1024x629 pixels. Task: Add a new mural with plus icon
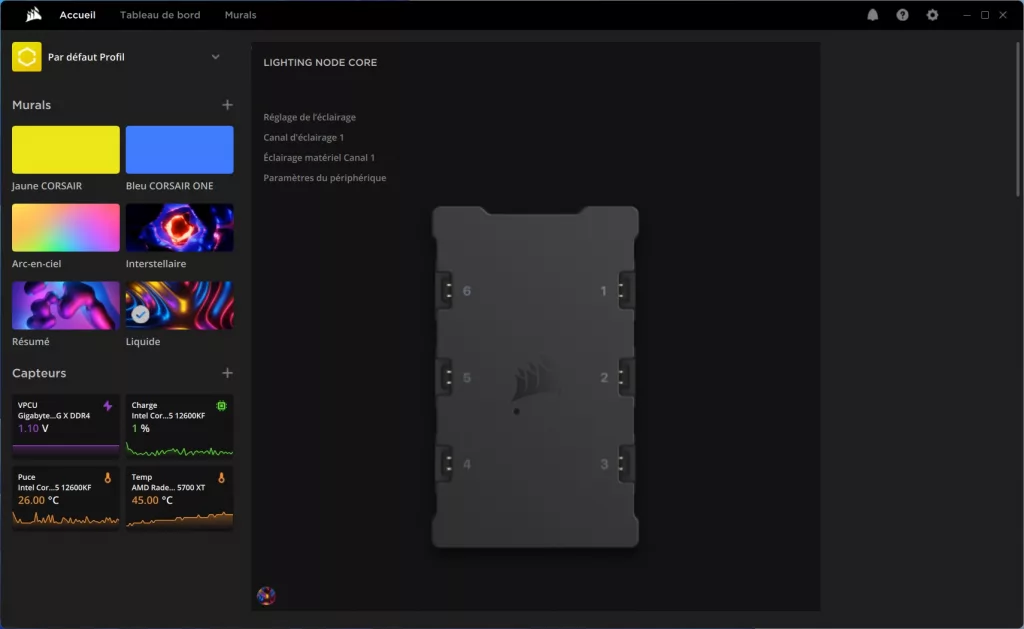click(227, 105)
